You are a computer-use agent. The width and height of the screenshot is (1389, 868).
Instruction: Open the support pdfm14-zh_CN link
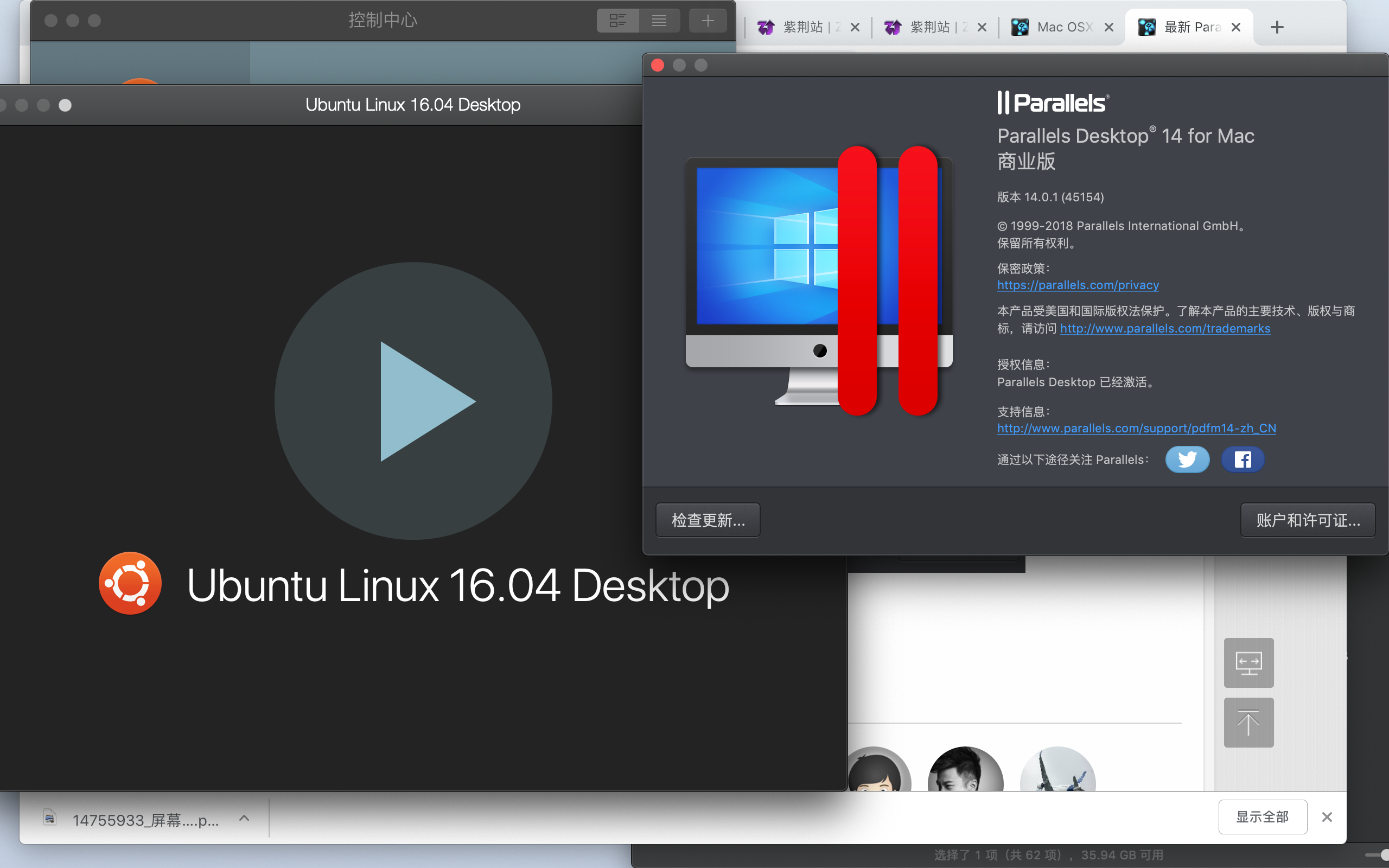pos(1136,428)
